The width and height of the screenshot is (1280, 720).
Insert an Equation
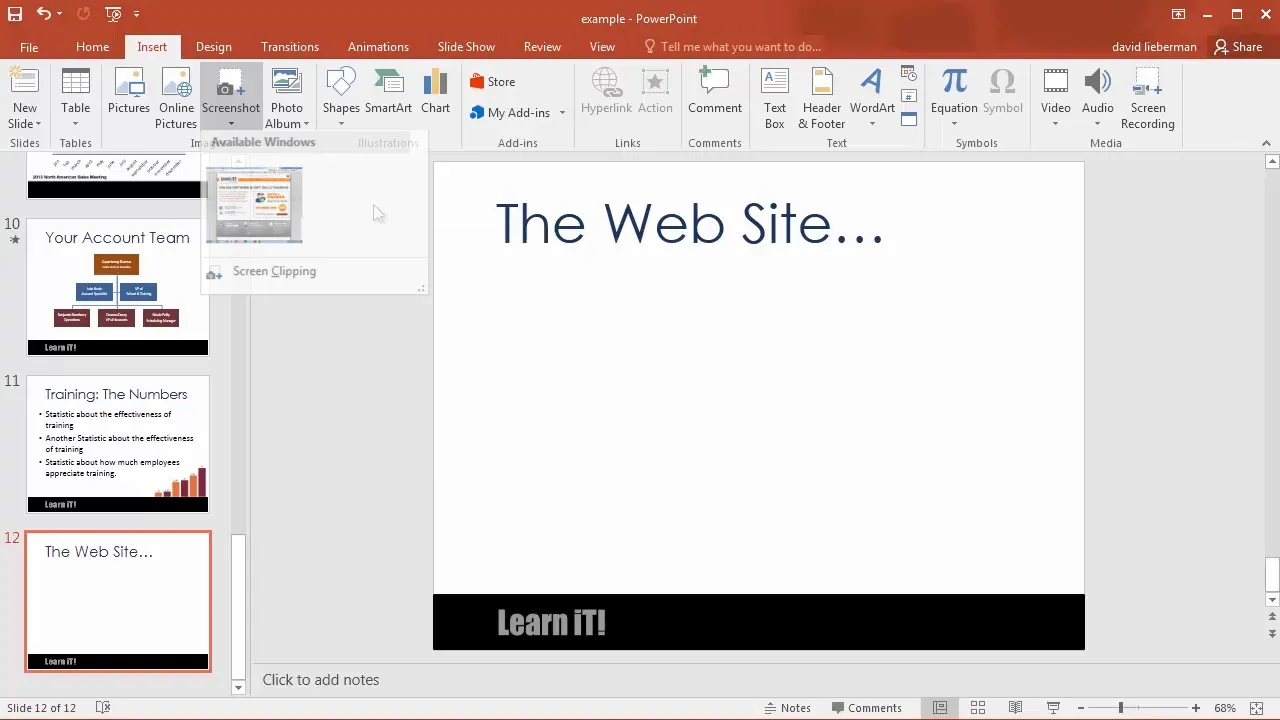pos(954,91)
